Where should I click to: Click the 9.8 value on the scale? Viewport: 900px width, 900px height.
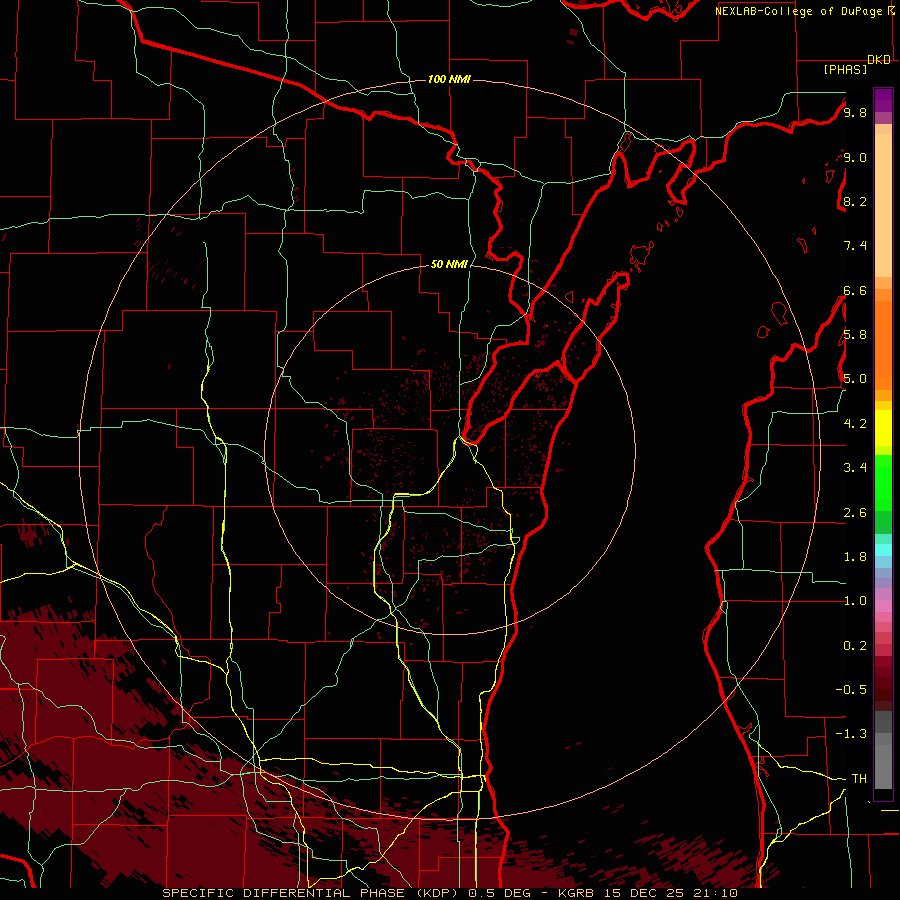855,112
